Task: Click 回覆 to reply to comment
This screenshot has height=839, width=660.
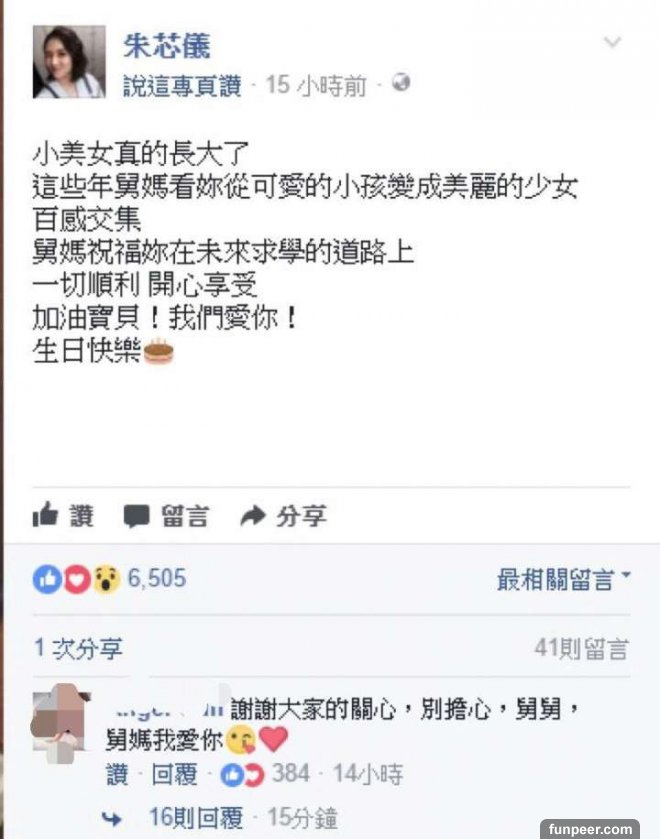Action: [x=175, y=774]
